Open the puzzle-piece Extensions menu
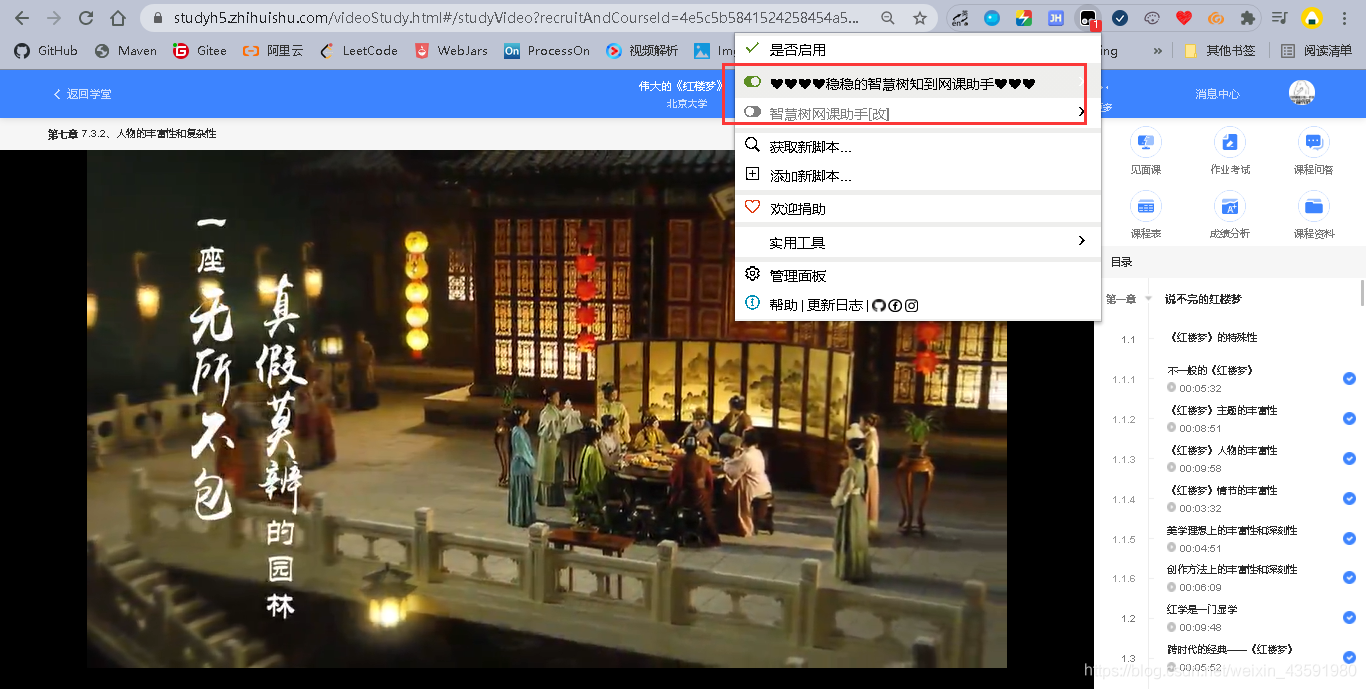 (1247, 18)
